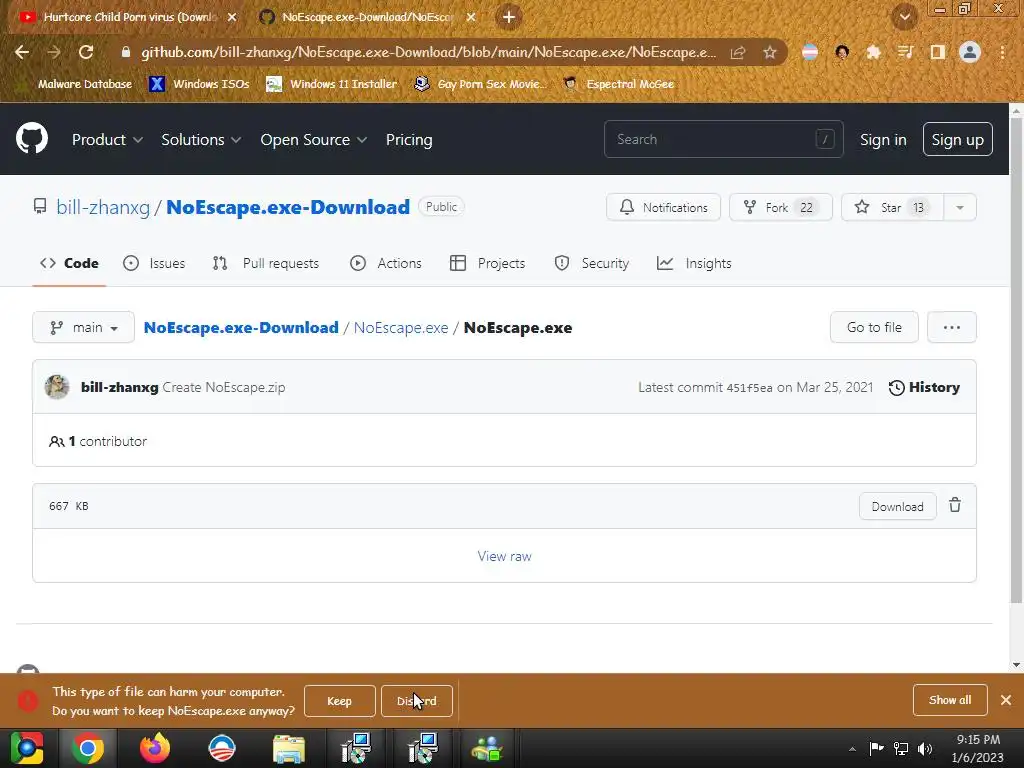
Task: Open the Start button on taskbar
Action: (27, 748)
